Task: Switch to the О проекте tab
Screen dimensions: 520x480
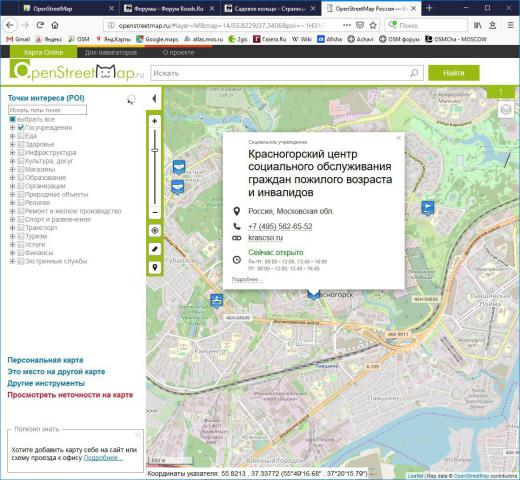Action: (x=178, y=52)
